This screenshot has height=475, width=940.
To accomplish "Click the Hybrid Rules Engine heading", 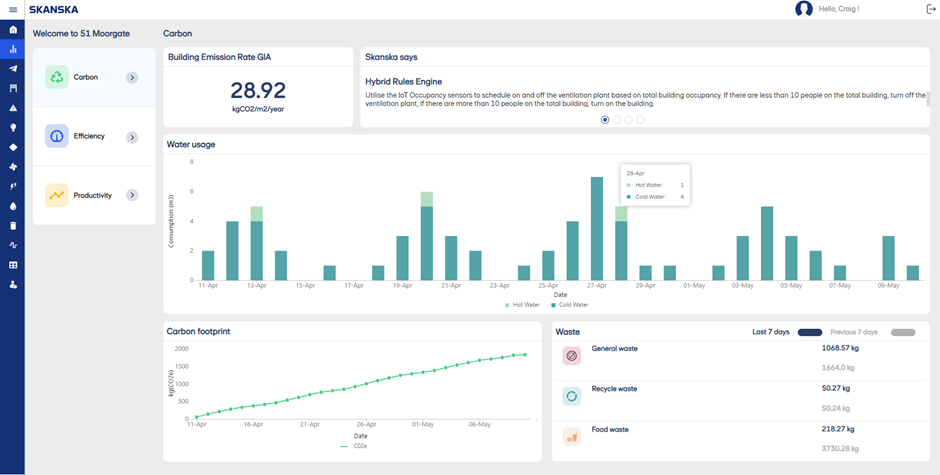I will (x=403, y=82).
